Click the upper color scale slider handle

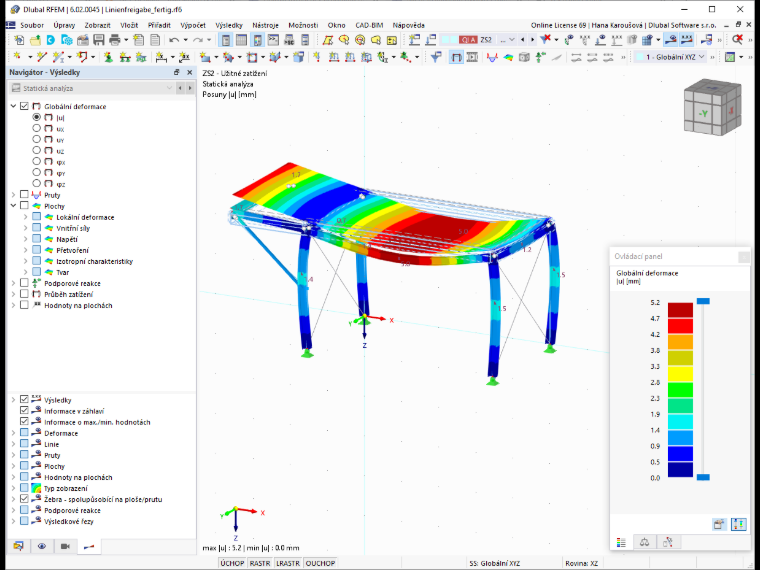pyautogui.click(x=703, y=301)
